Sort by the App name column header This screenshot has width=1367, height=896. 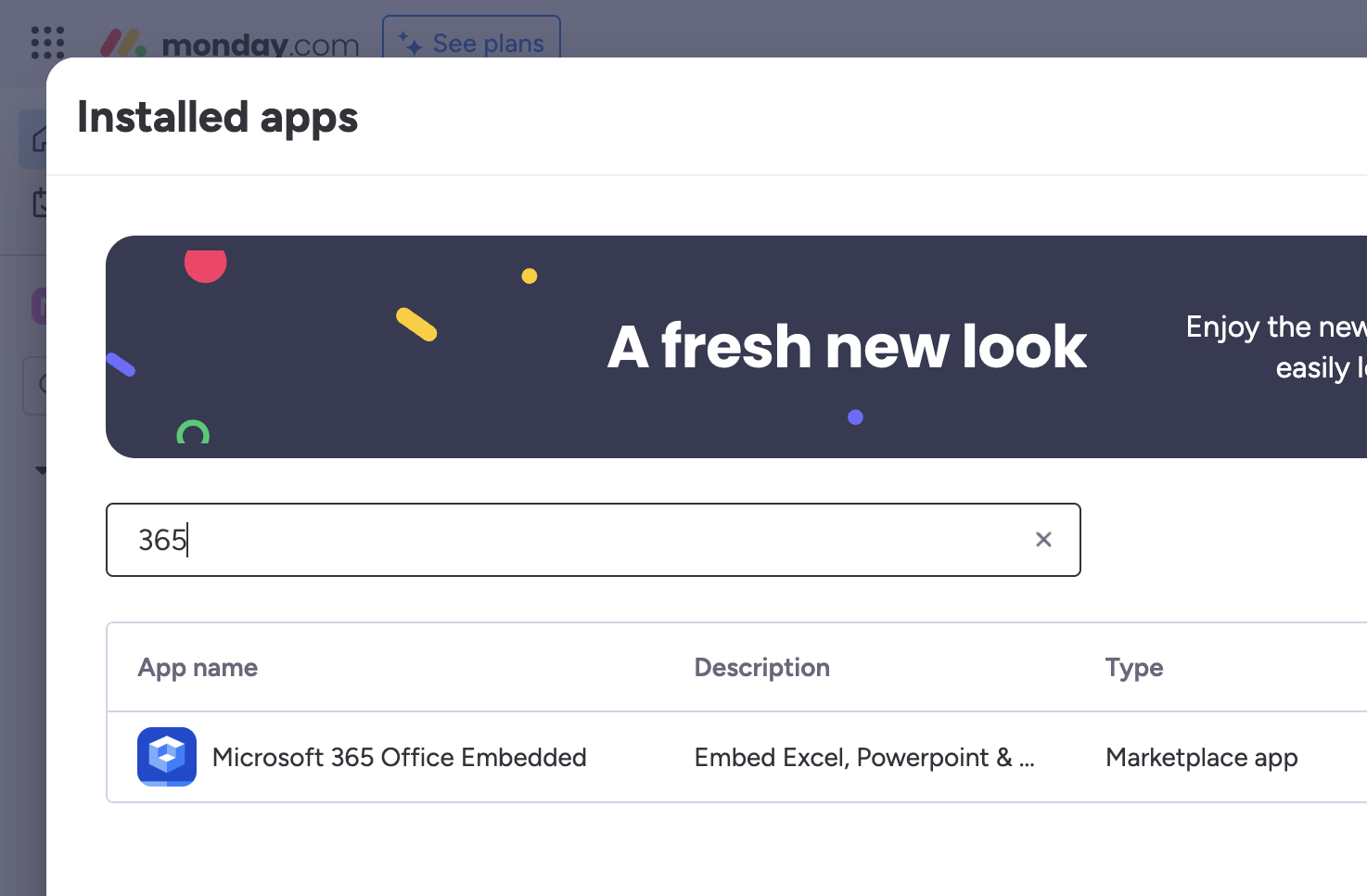(x=198, y=667)
